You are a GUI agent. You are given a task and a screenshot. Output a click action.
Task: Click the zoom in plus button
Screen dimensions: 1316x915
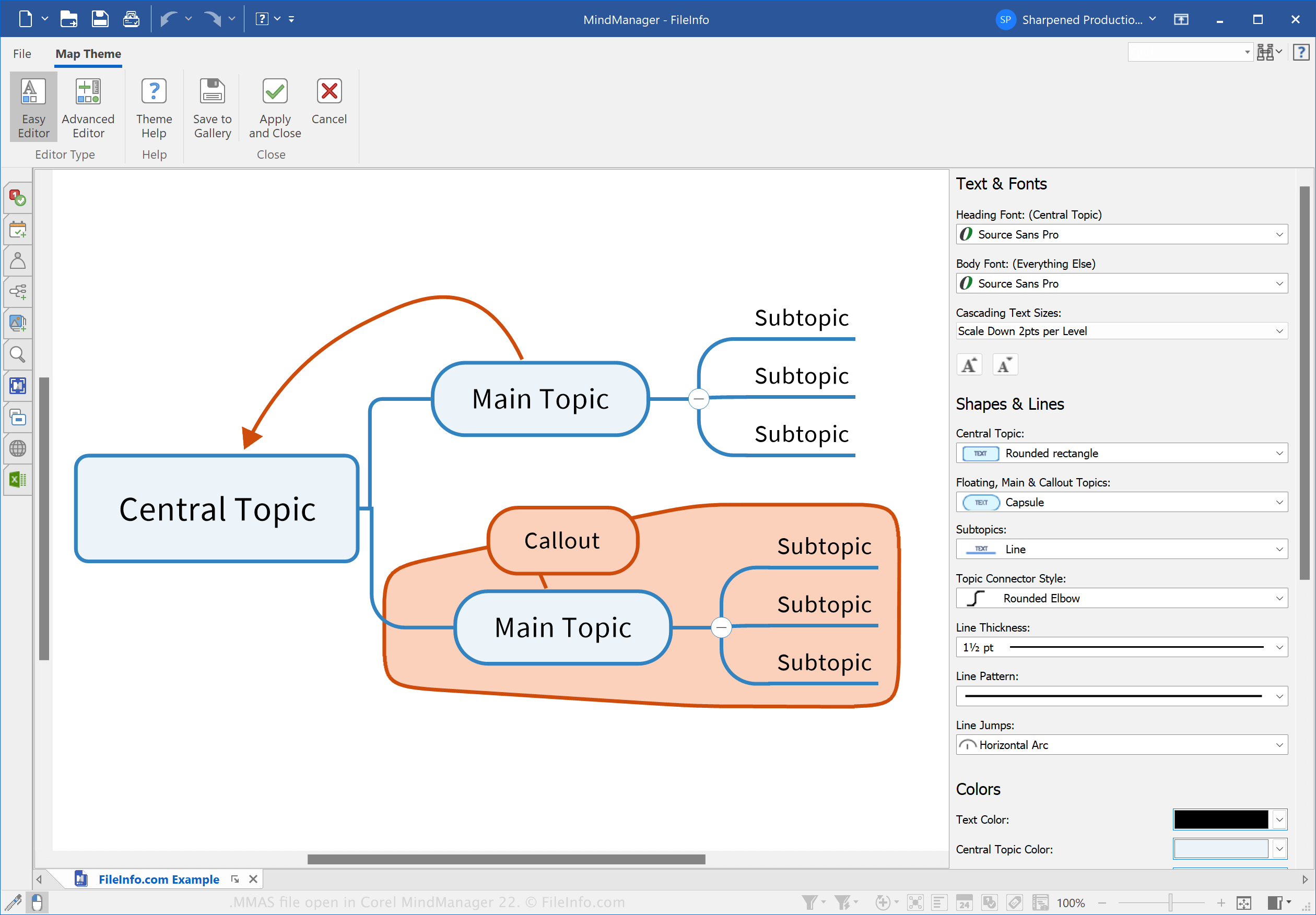point(1221,903)
